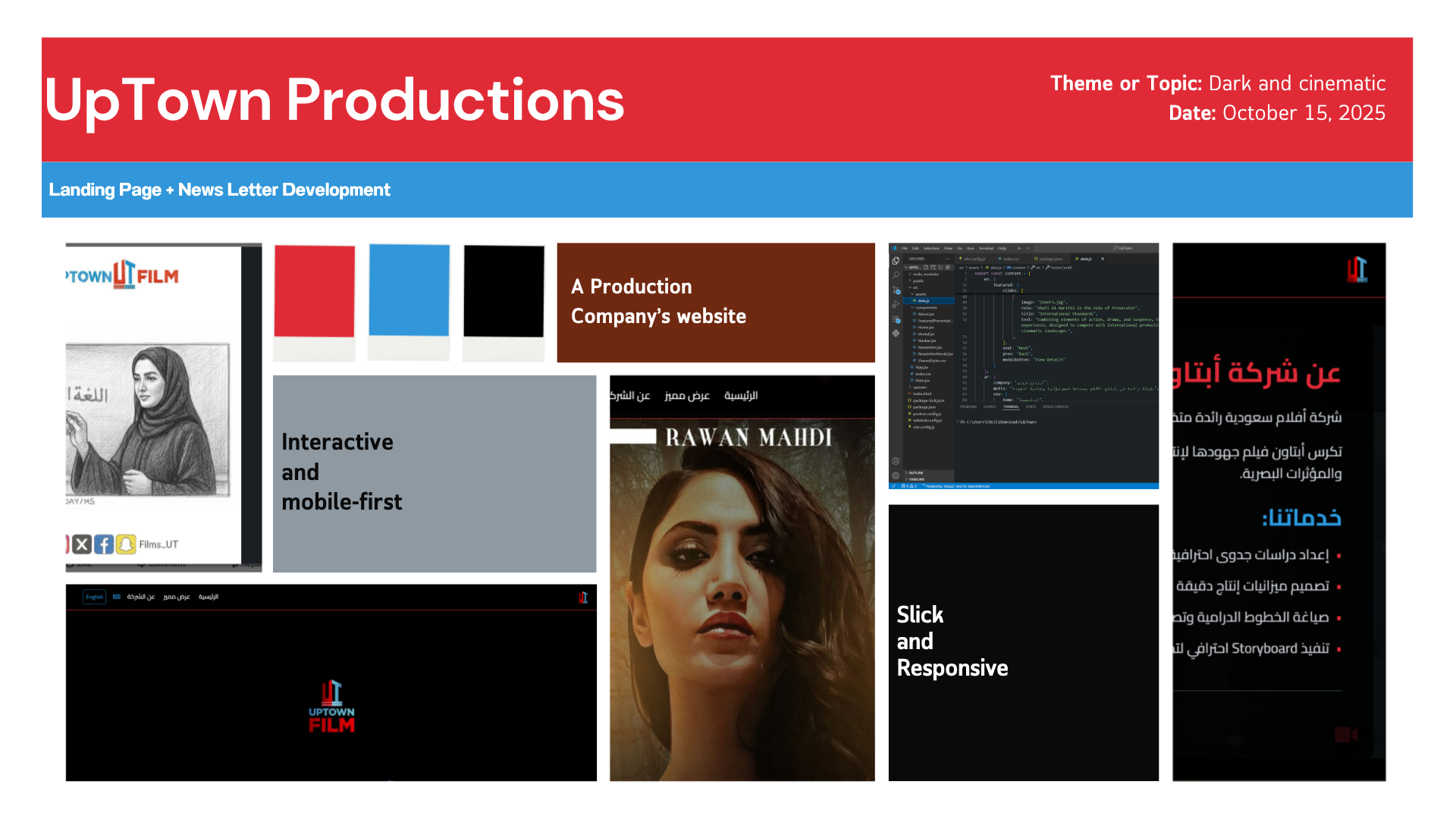1456x819 pixels.
Task: Click the Rawan Mahdi poster image
Action: 742,599
